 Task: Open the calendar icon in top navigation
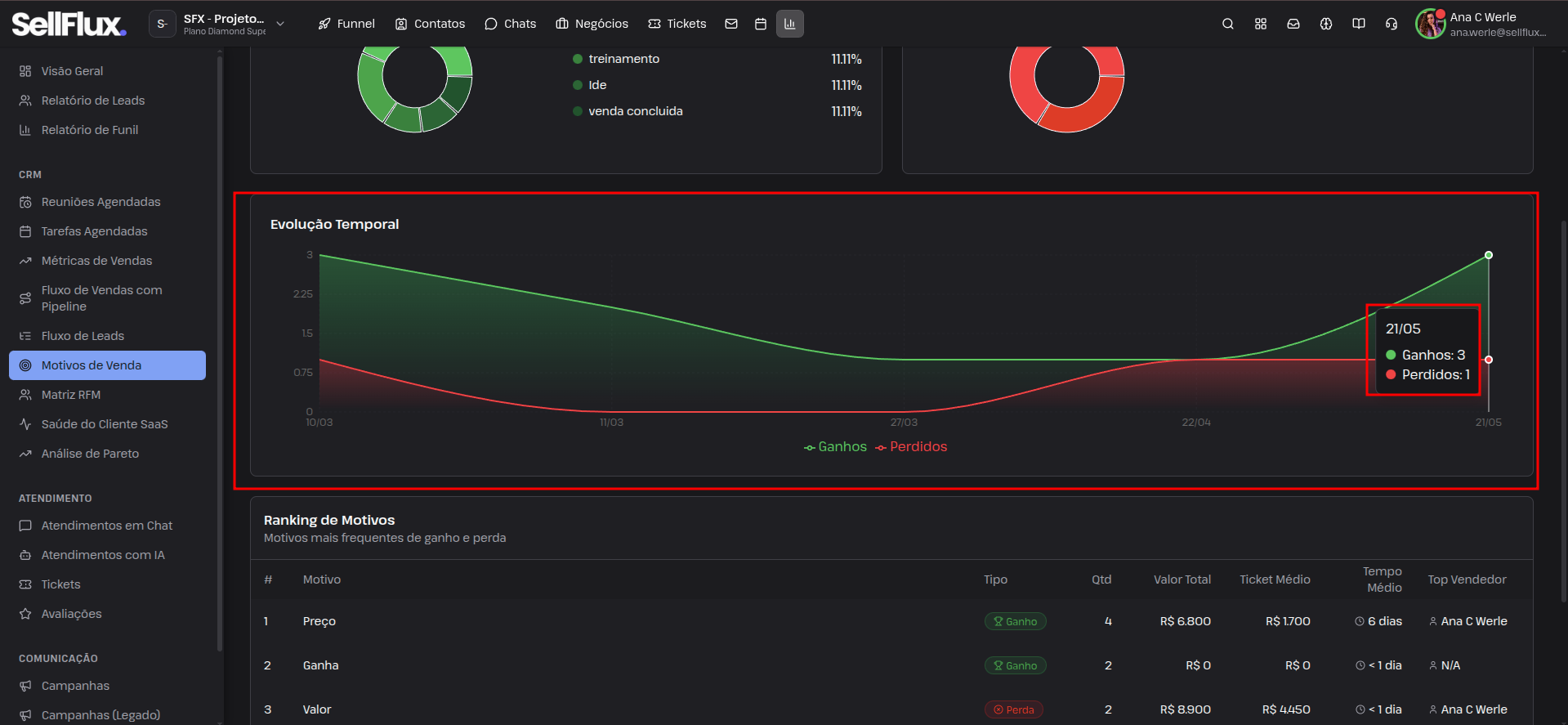(761, 24)
